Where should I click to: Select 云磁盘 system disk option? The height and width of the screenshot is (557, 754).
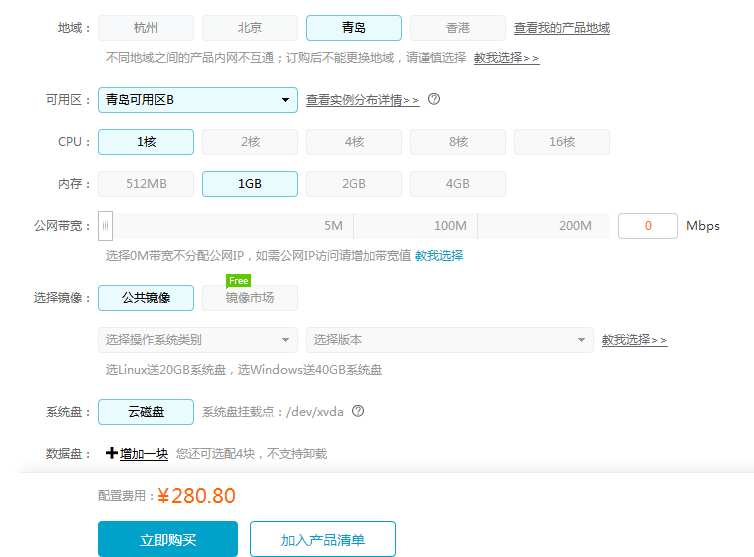(146, 412)
